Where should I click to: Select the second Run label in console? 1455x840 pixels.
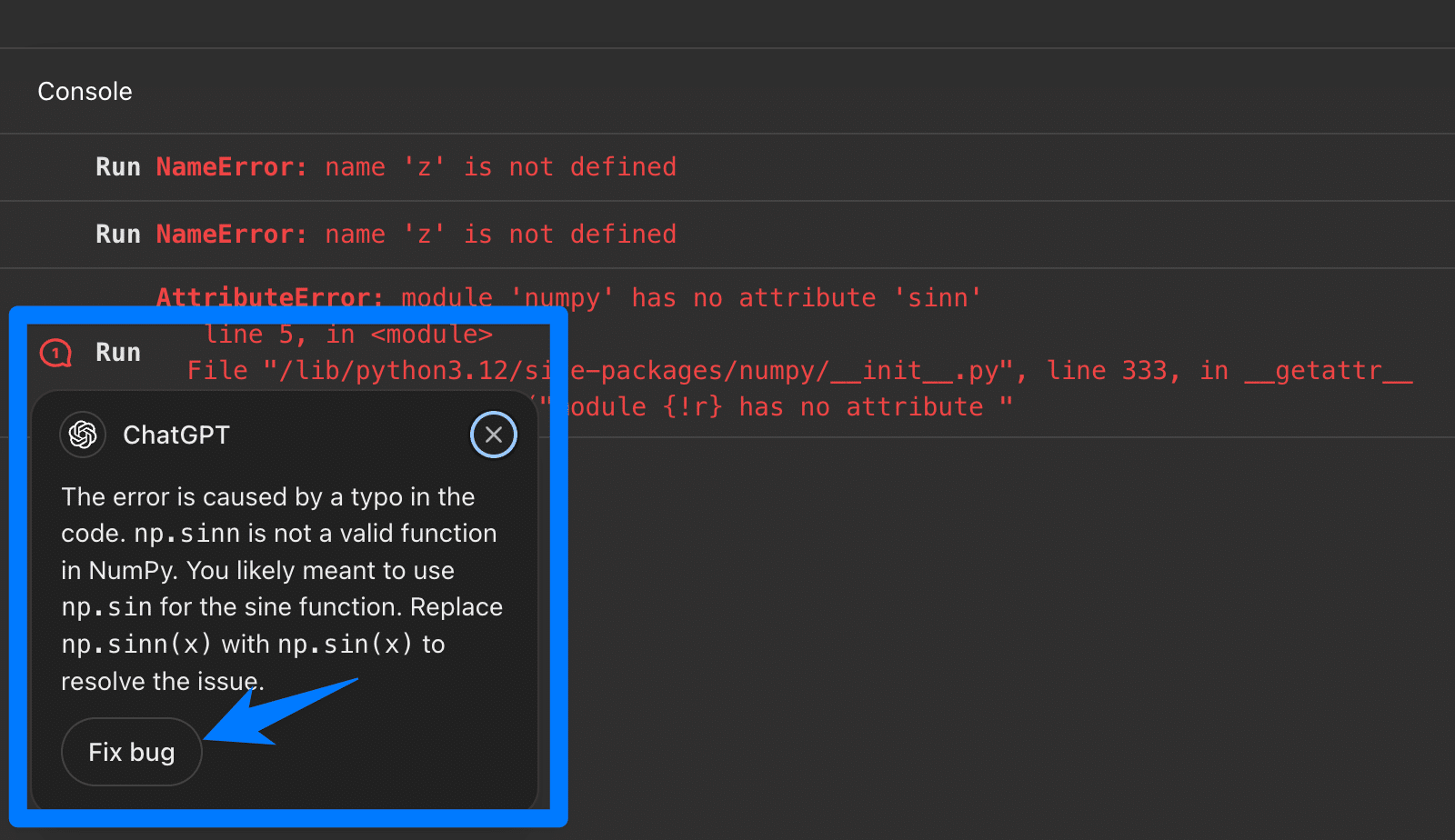pyautogui.click(x=118, y=235)
